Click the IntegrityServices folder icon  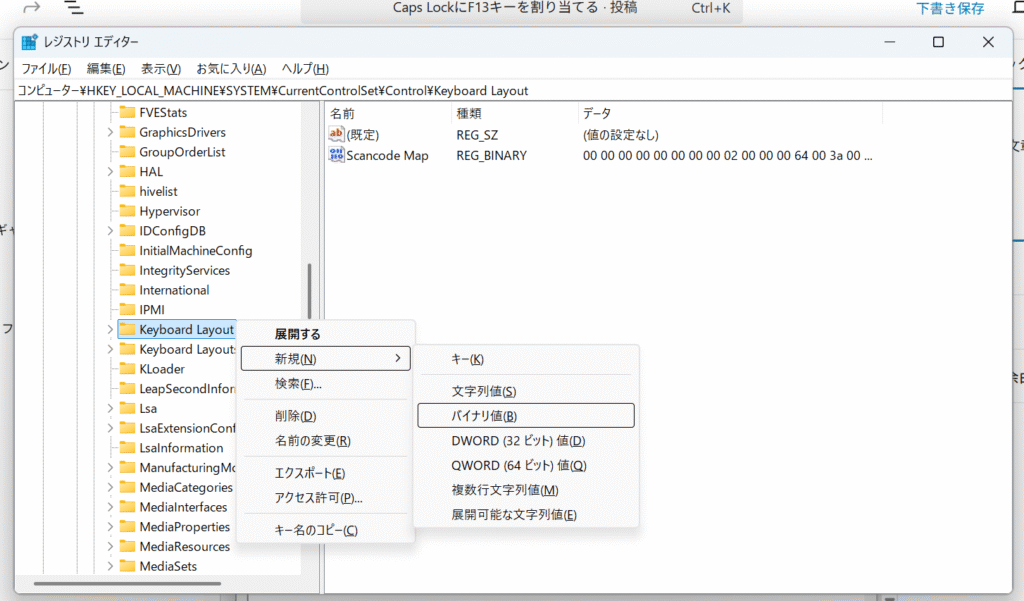coord(127,270)
